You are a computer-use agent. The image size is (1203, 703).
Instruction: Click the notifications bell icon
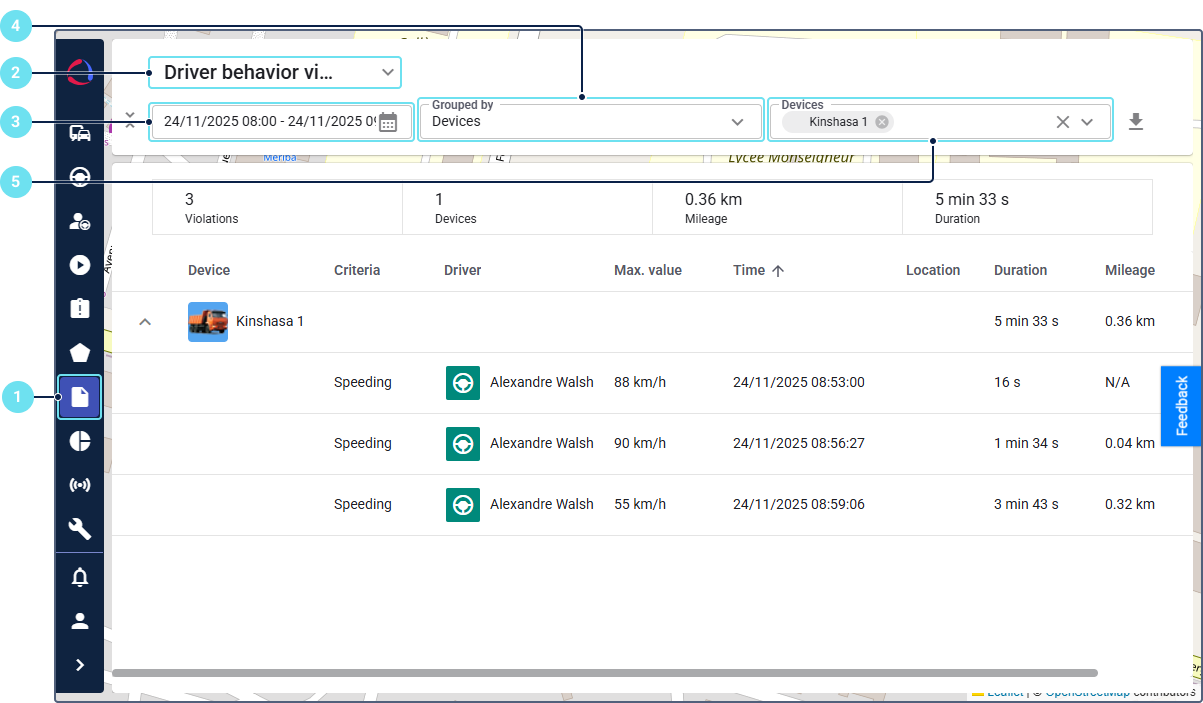tap(80, 577)
